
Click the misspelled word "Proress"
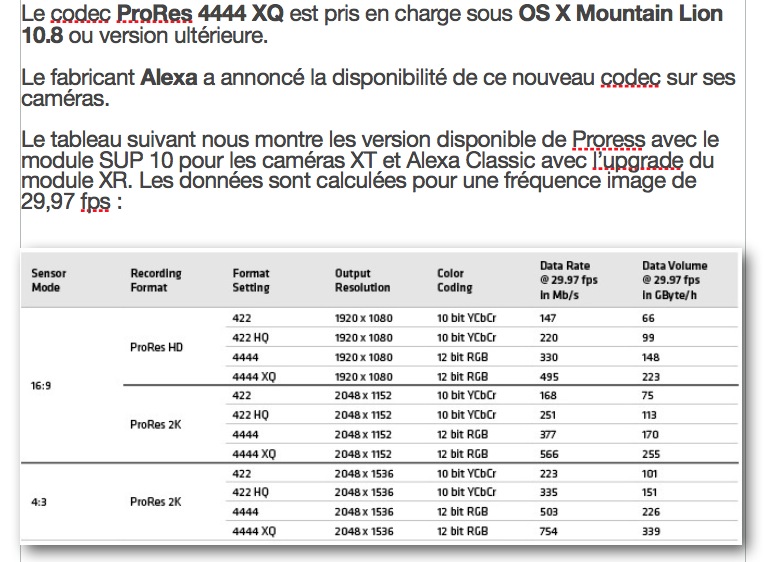click(609, 140)
